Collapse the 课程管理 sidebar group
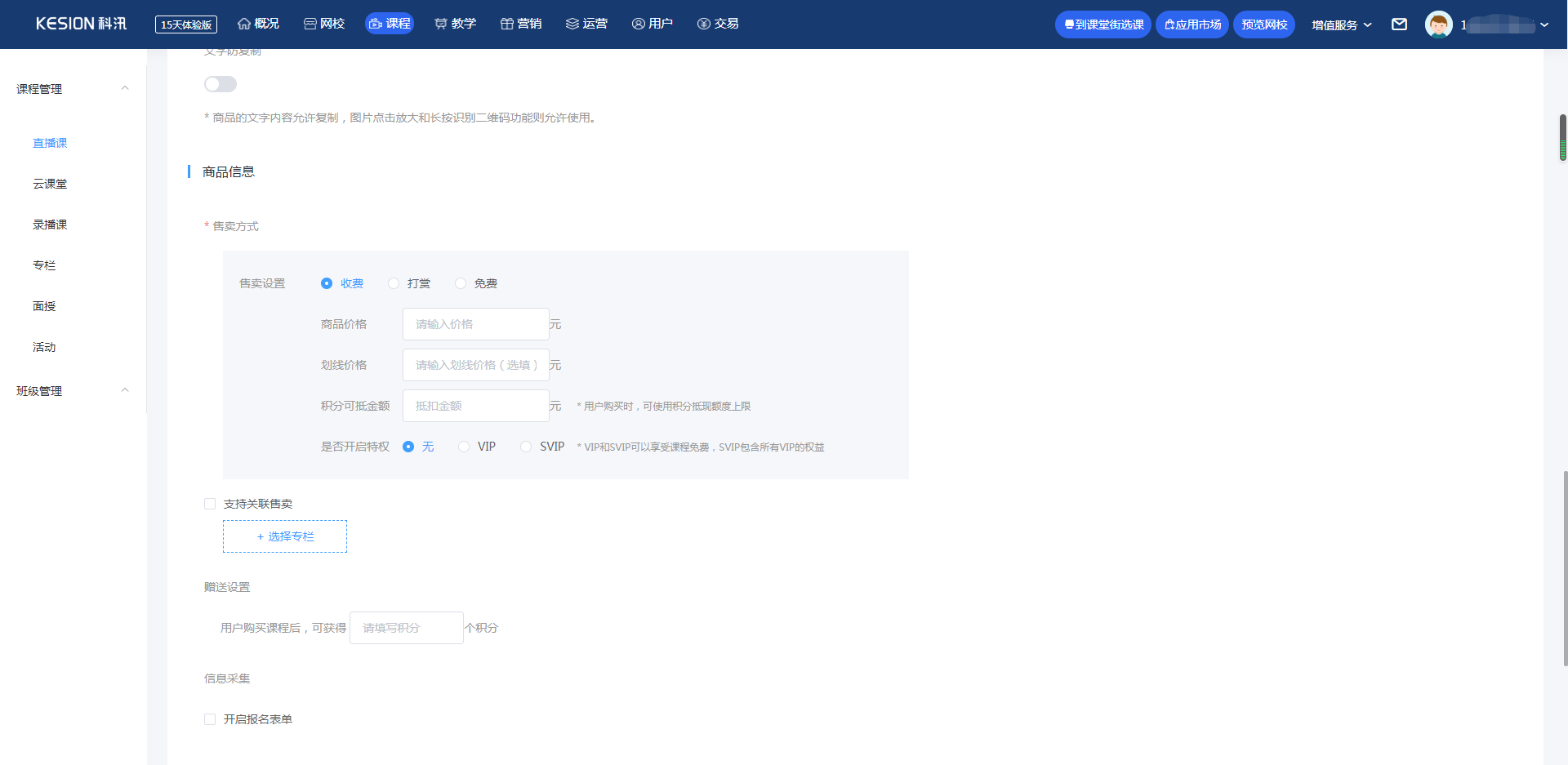This screenshot has height=765, width=1568. point(125,88)
